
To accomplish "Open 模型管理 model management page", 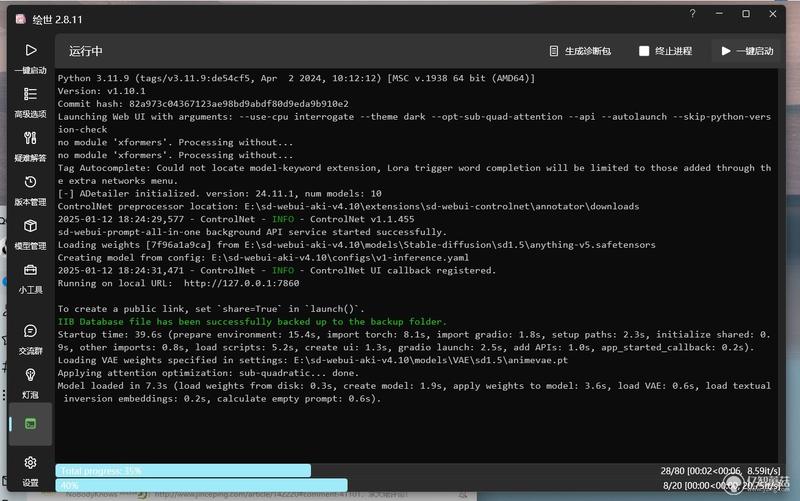I will tap(30, 235).
